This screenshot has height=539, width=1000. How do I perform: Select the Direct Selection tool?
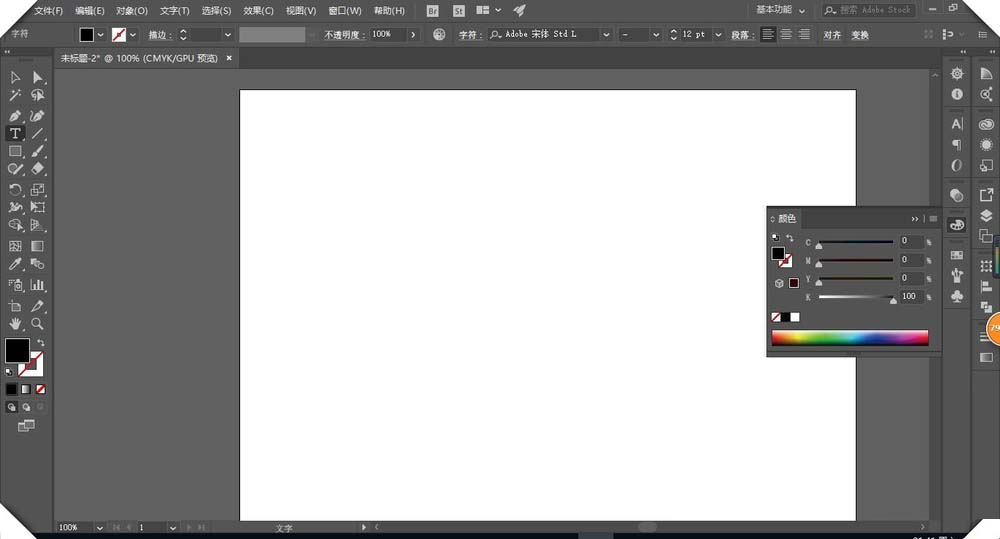(x=38, y=77)
